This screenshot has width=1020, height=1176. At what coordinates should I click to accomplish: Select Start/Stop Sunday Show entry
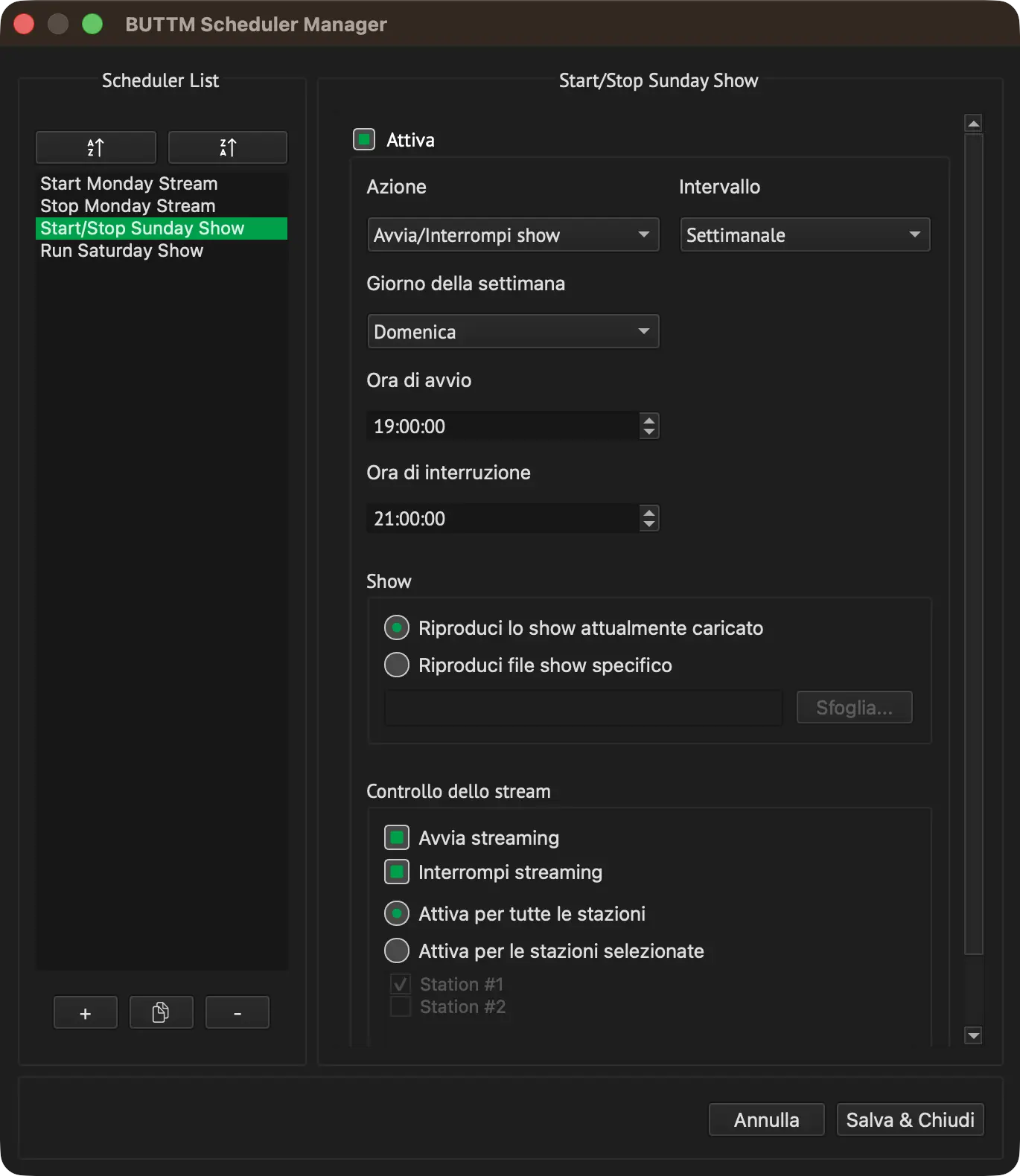(x=162, y=229)
